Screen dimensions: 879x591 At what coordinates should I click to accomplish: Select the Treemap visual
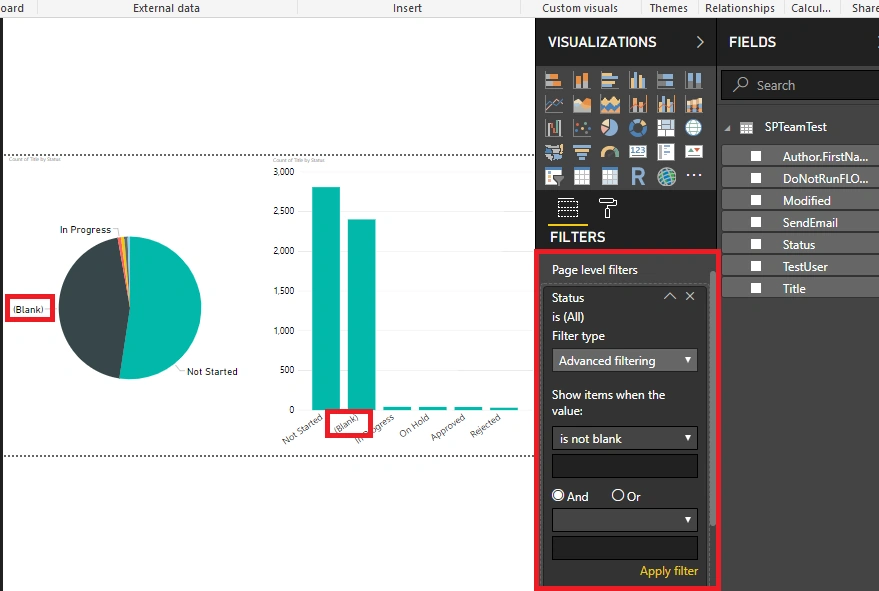pyautogui.click(x=665, y=128)
